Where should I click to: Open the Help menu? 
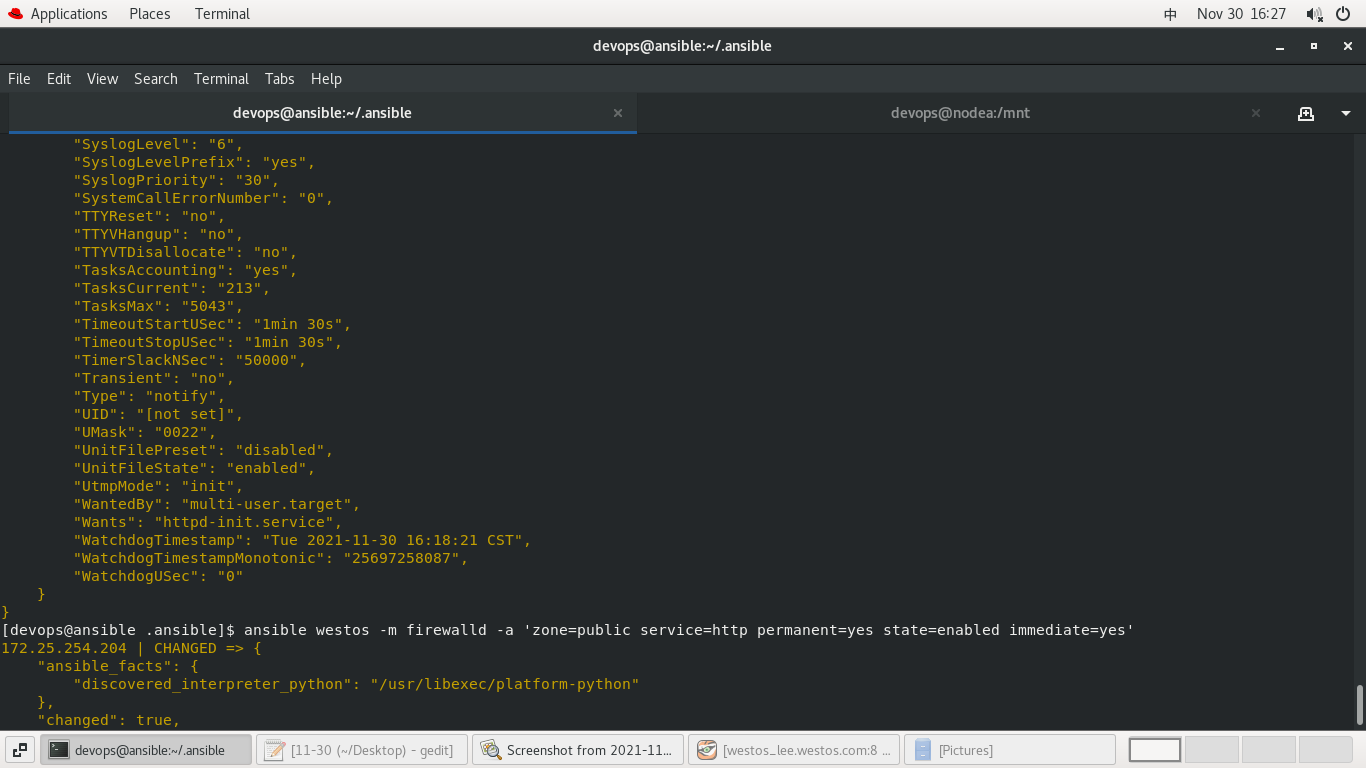tap(326, 79)
